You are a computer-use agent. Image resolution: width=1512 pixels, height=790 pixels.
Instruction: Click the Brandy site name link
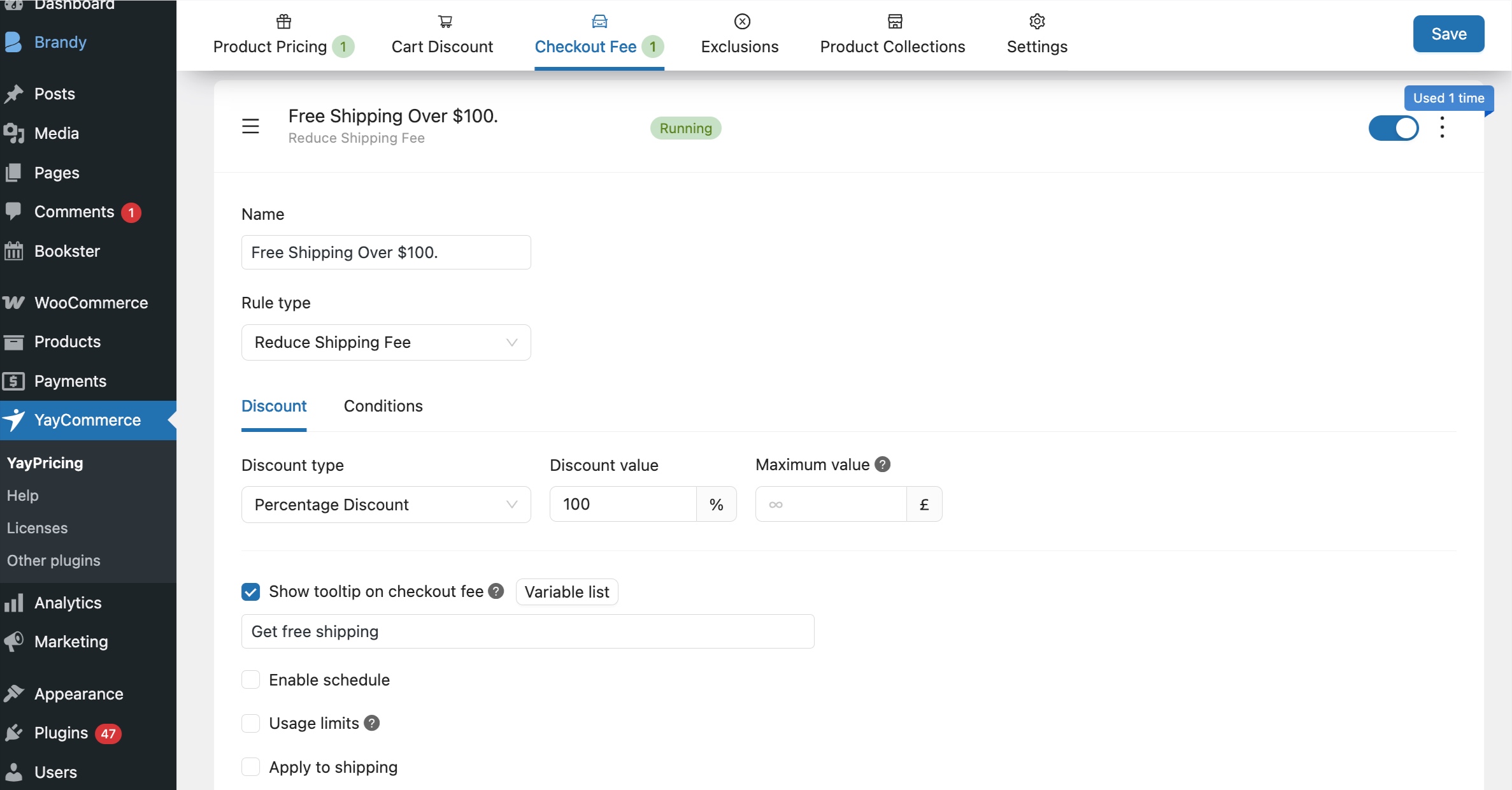click(x=61, y=42)
